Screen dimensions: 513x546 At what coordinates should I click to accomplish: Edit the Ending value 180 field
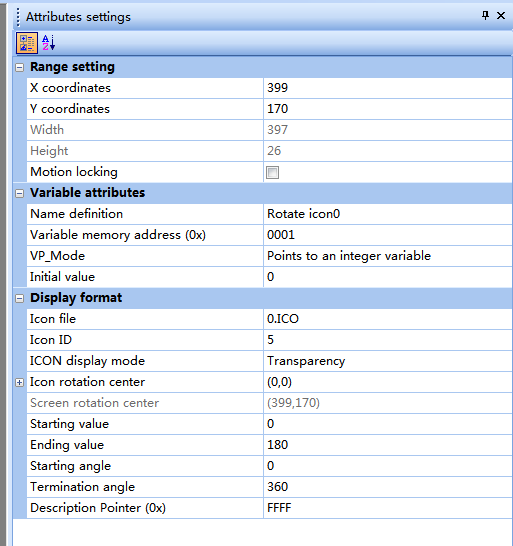tap(388, 445)
